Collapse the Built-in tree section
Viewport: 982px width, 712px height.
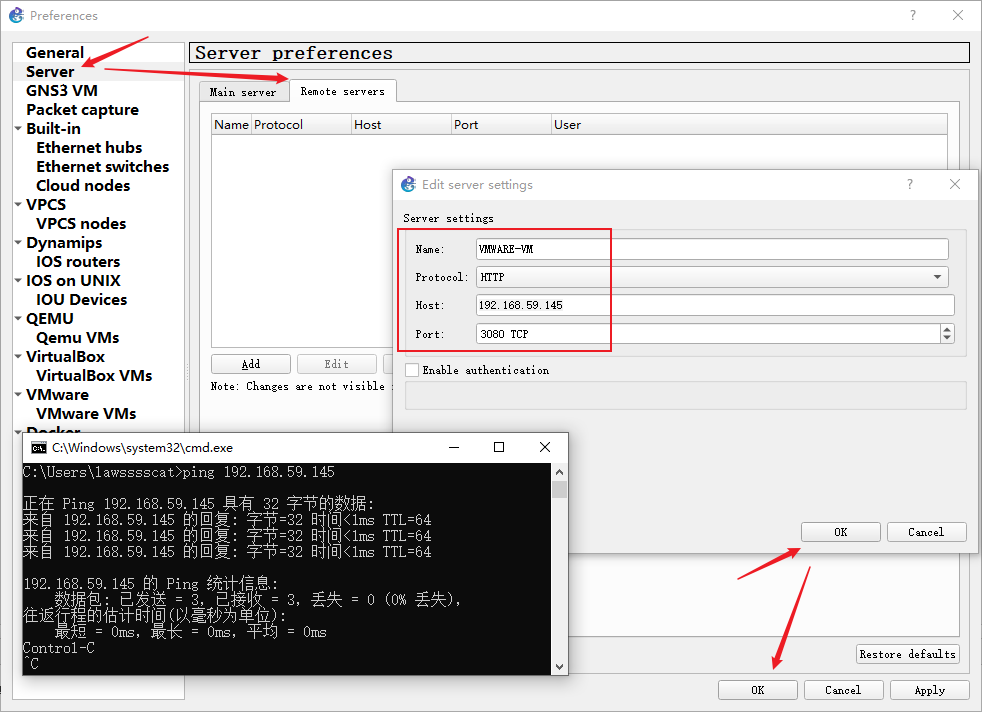pyautogui.click(x=18, y=128)
